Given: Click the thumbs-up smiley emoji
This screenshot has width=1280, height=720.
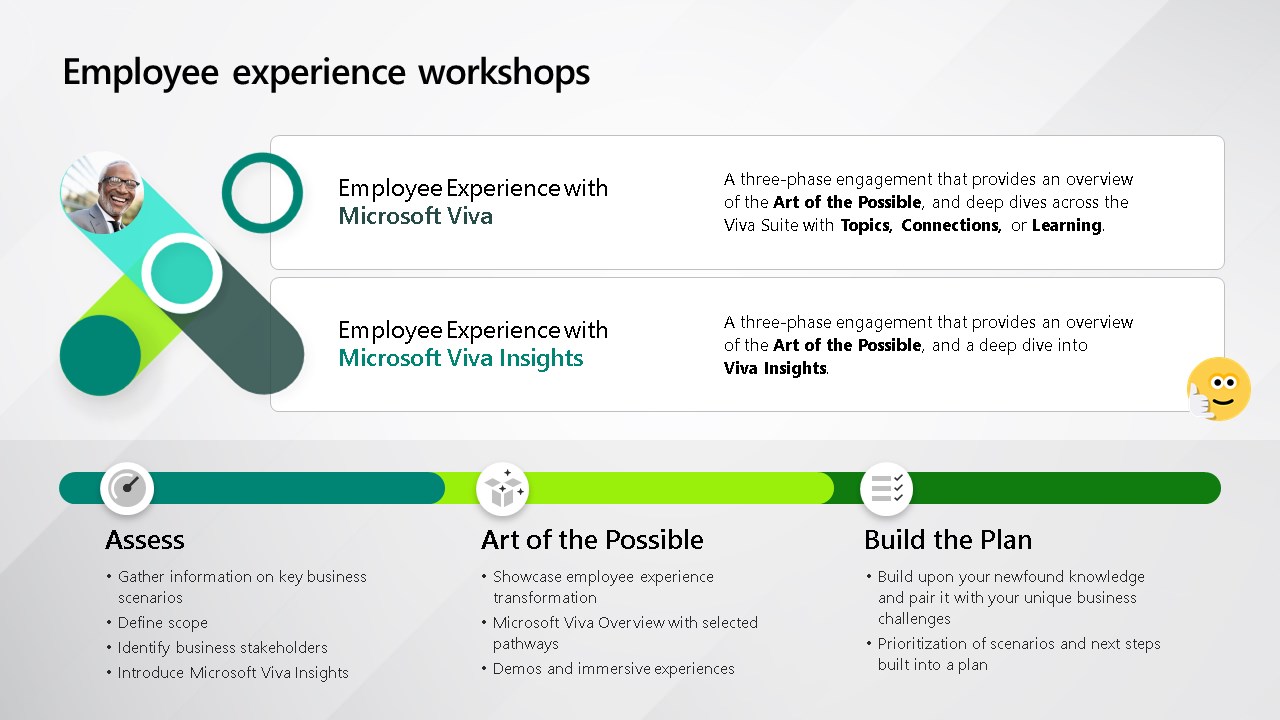Looking at the screenshot, I should click(1218, 389).
